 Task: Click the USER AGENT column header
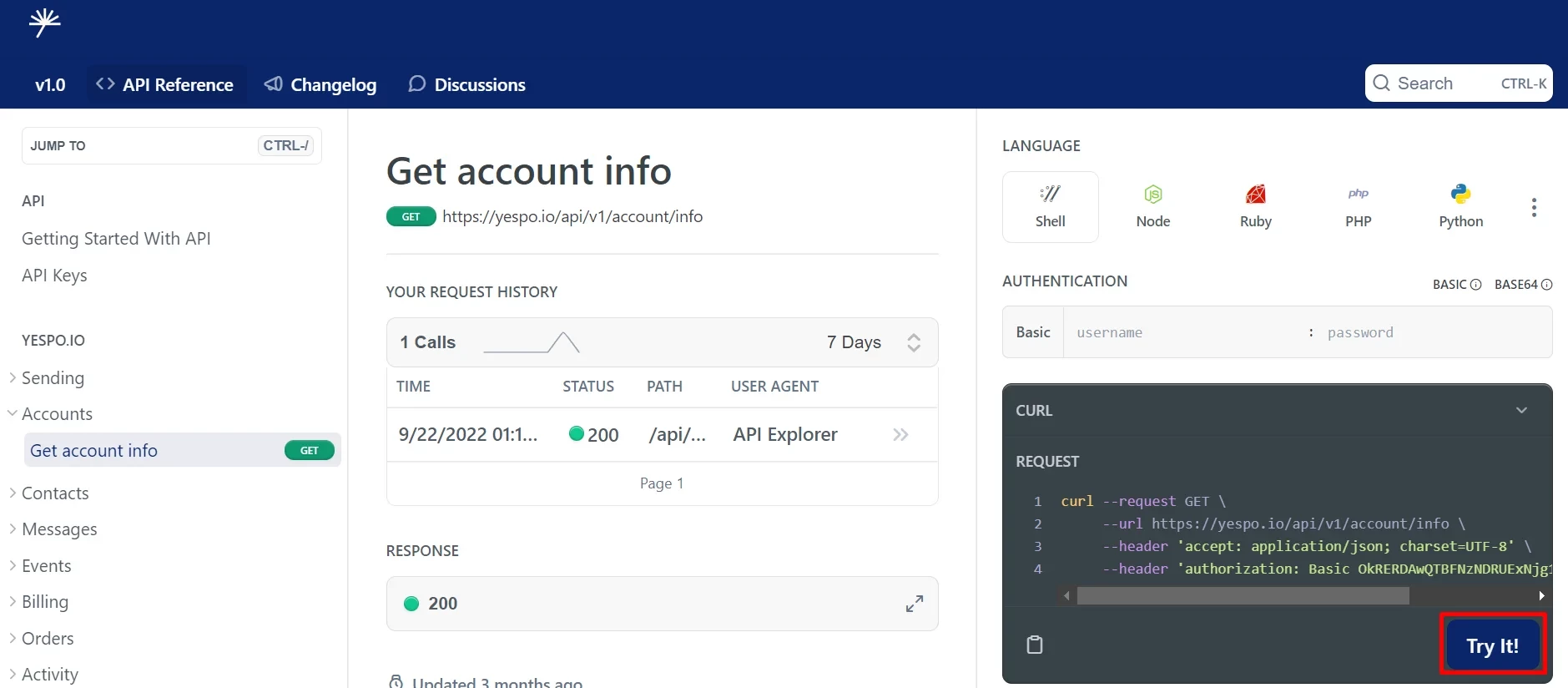pyautogui.click(x=774, y=387)
